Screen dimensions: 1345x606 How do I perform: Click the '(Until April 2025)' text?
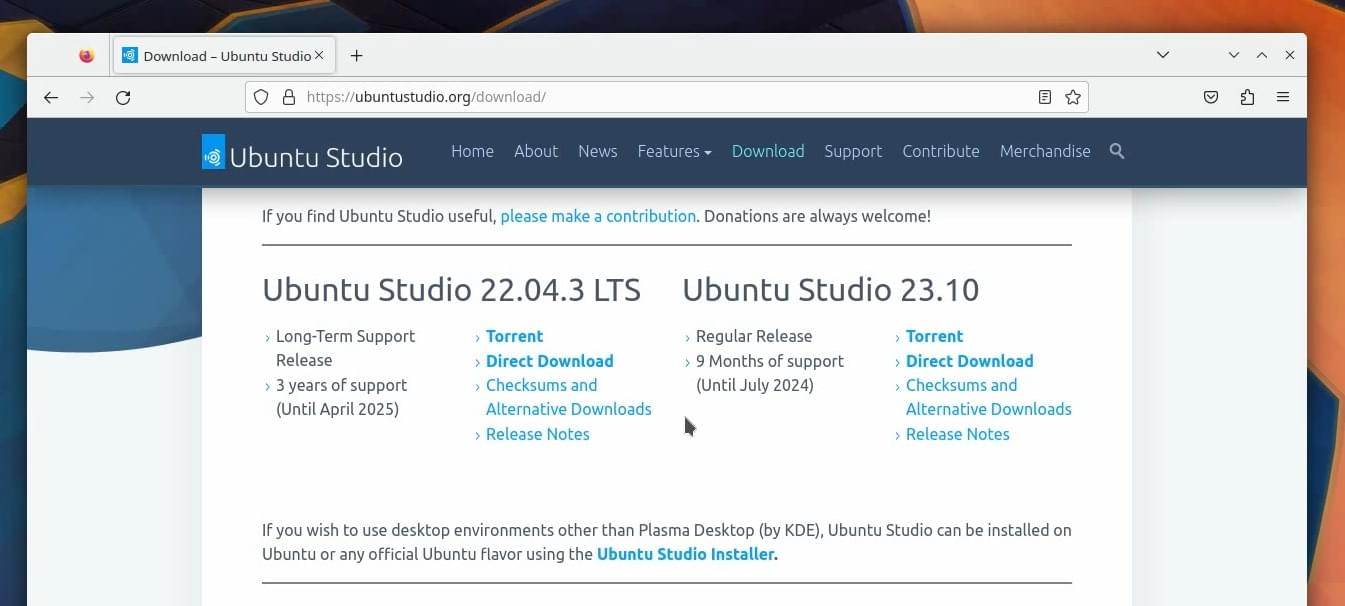(337, 409)
